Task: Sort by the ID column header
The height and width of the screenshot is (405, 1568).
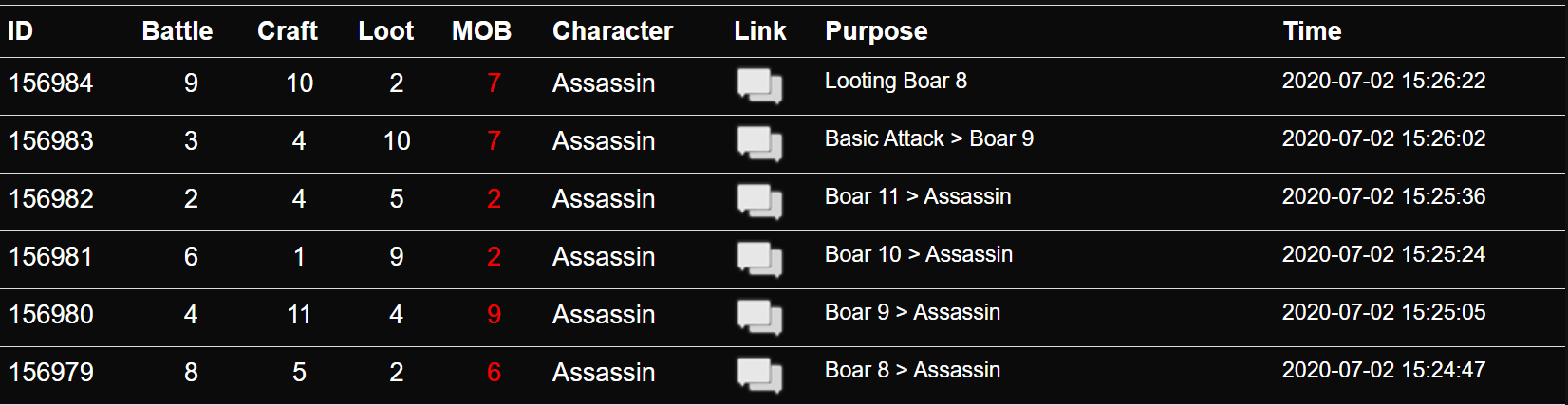Action: 20,31
